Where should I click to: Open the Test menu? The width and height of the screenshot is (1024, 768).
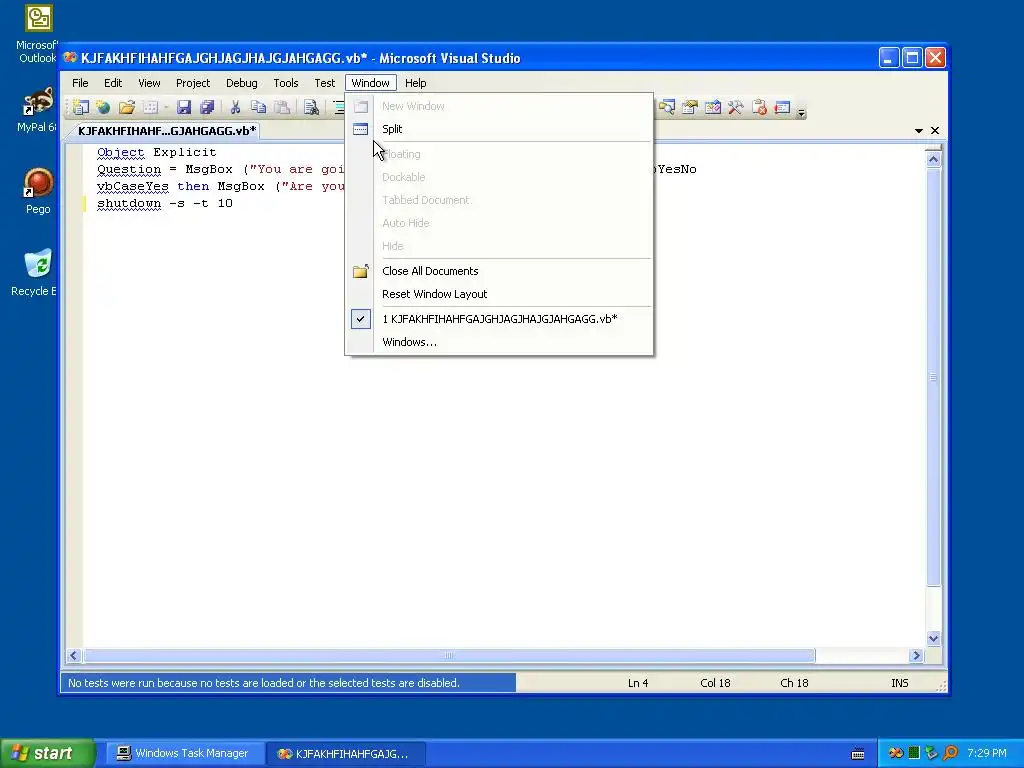tap(325, 83)
